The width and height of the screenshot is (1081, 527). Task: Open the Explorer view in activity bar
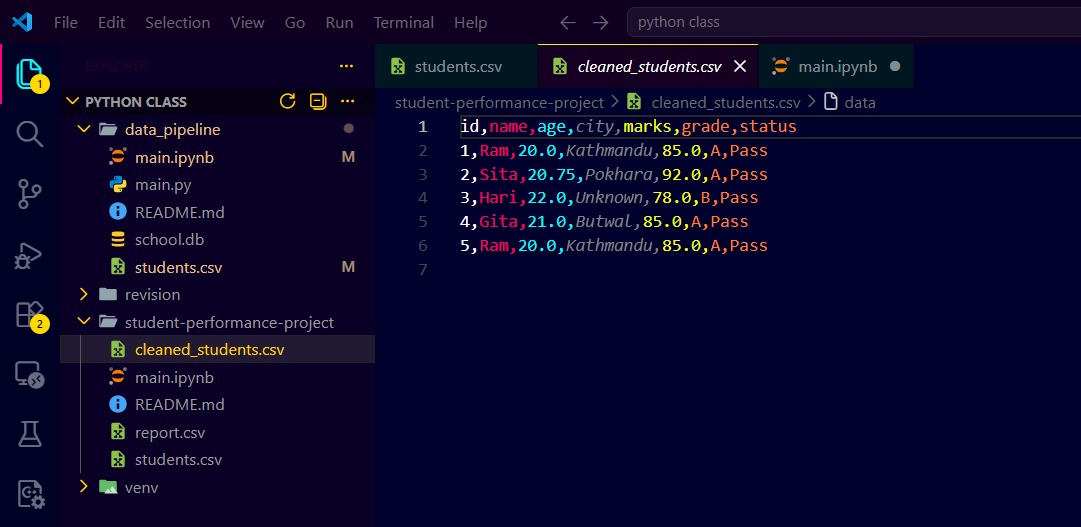coord(30,74)
